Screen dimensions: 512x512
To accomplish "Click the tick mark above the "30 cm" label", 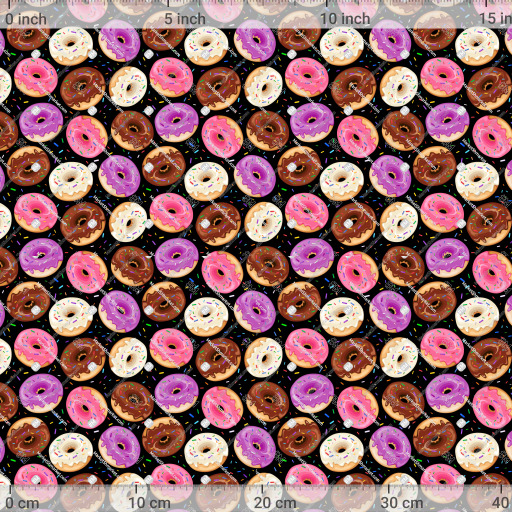I will point(389,489).
